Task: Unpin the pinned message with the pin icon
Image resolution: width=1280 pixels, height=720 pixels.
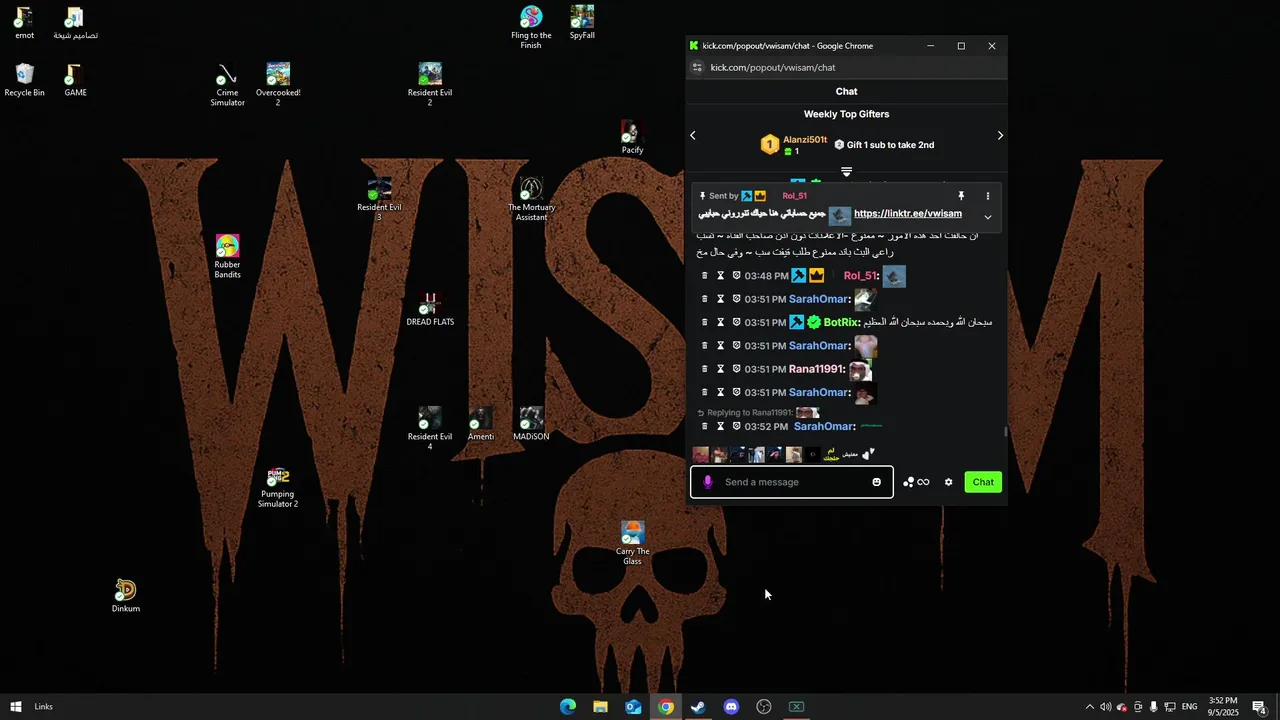Action: [961, 196]
